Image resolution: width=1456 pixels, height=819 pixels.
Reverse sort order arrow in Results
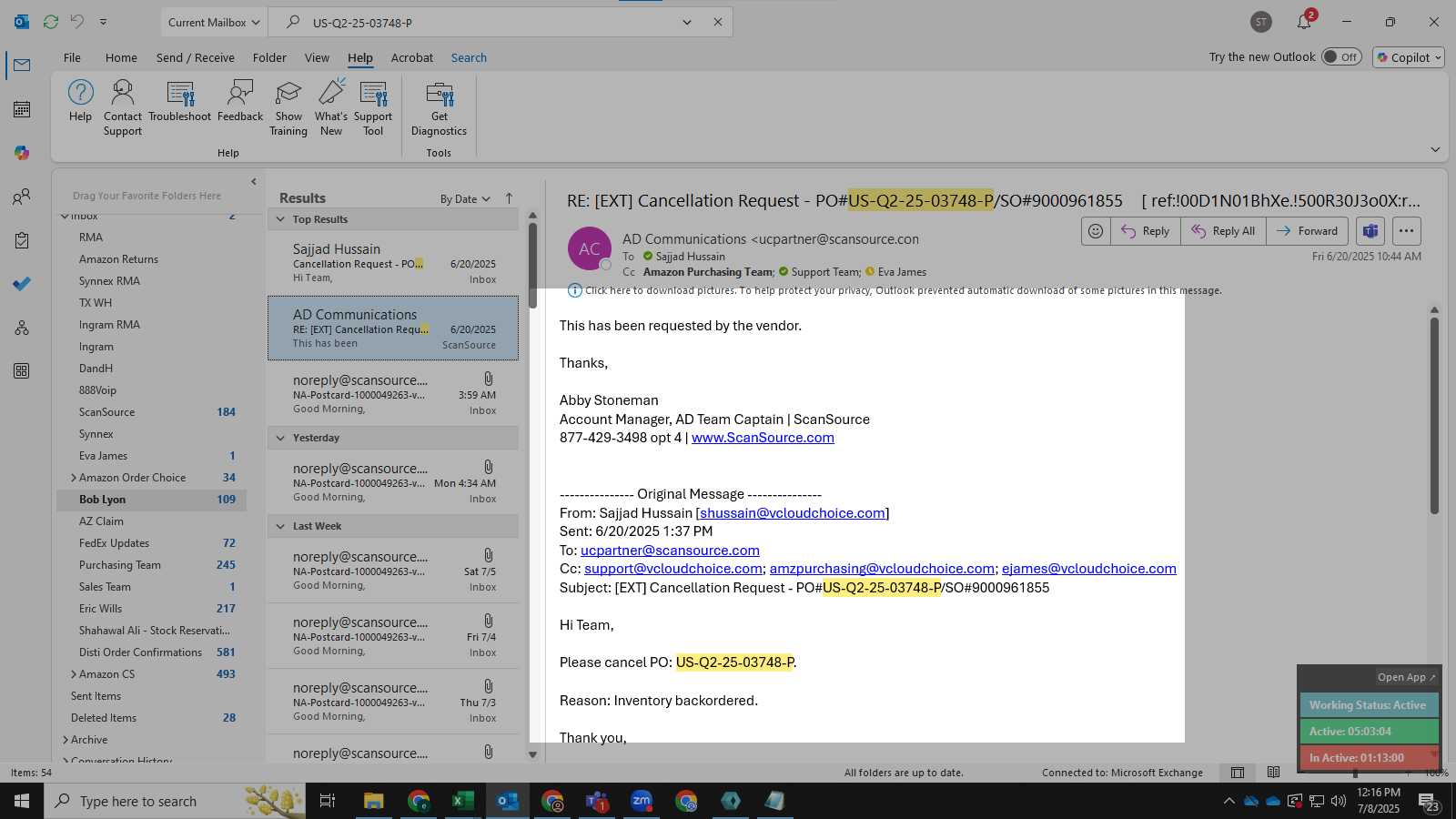[x=509, y=198]
